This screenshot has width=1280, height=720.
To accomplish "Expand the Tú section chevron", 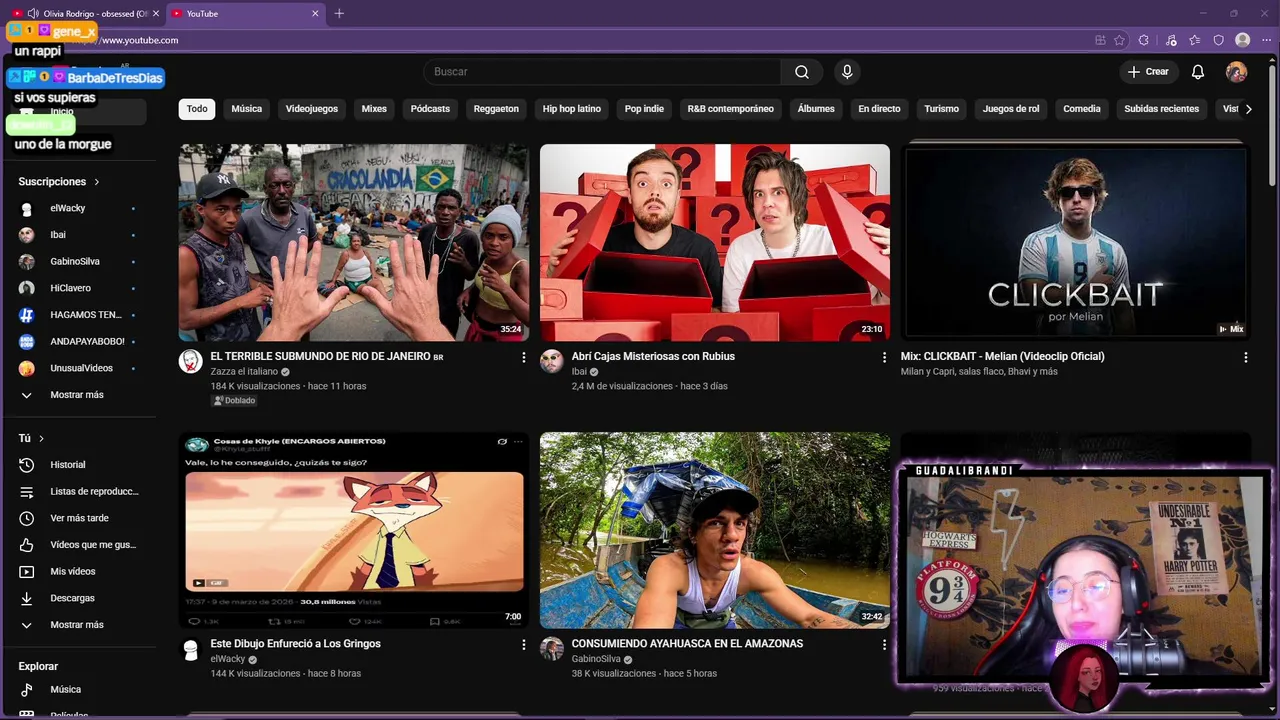I will pos(41,438).
